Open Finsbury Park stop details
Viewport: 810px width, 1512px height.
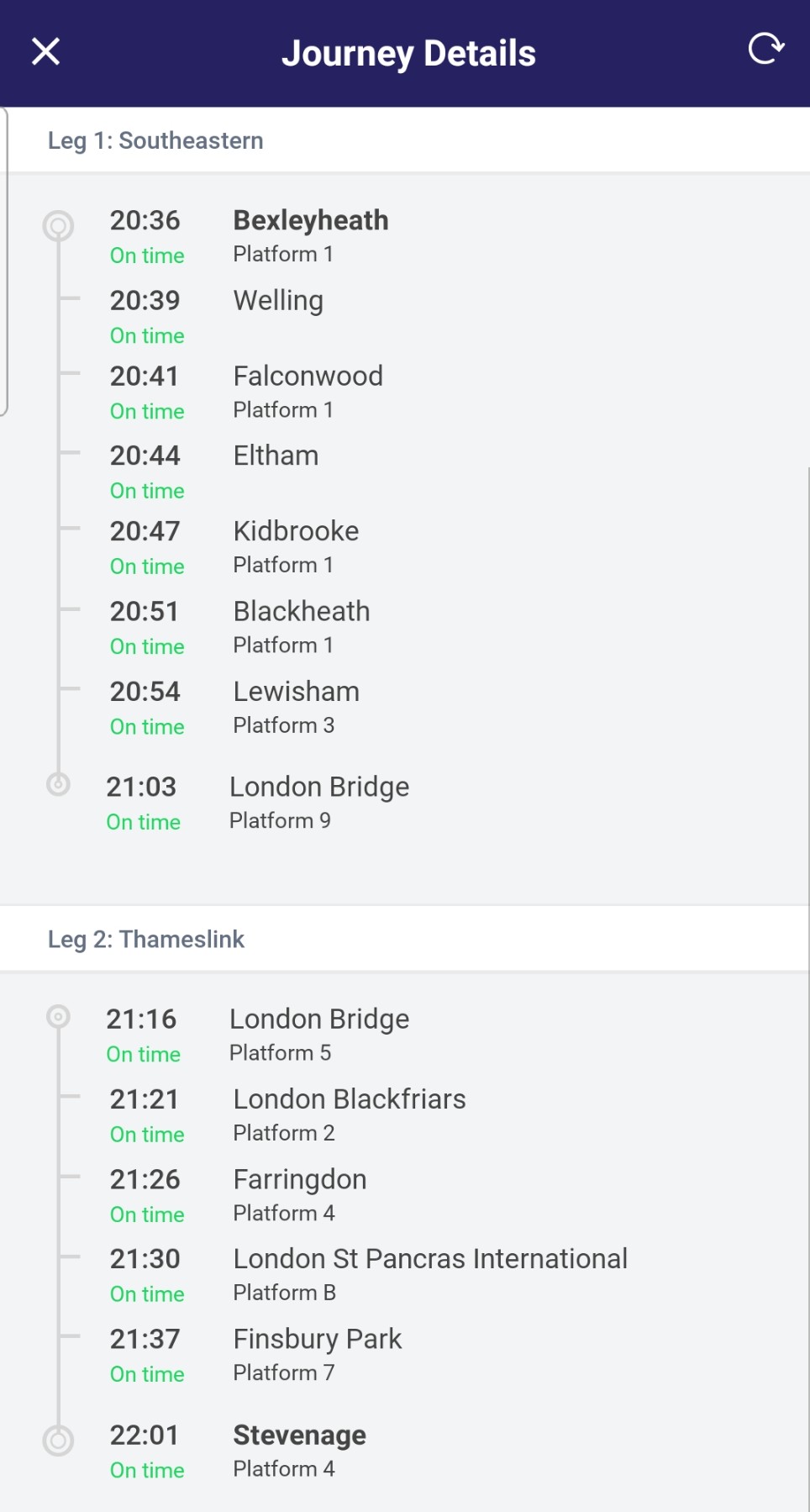click(317, 1339)
